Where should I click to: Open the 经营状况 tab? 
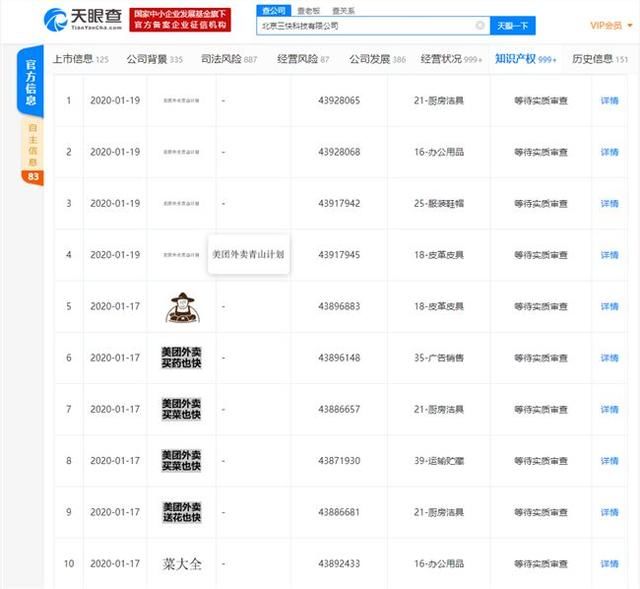point(446,60)
